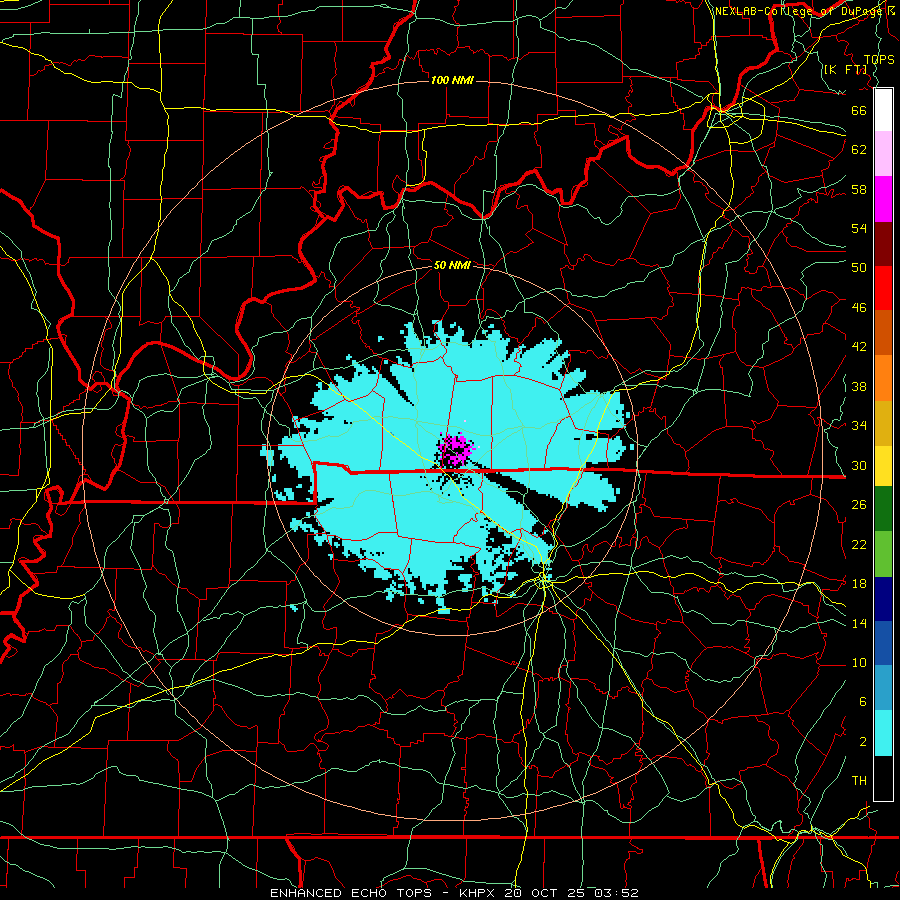
Task: Select the "TH" threshold label
Action: click(x=859, y=781)
